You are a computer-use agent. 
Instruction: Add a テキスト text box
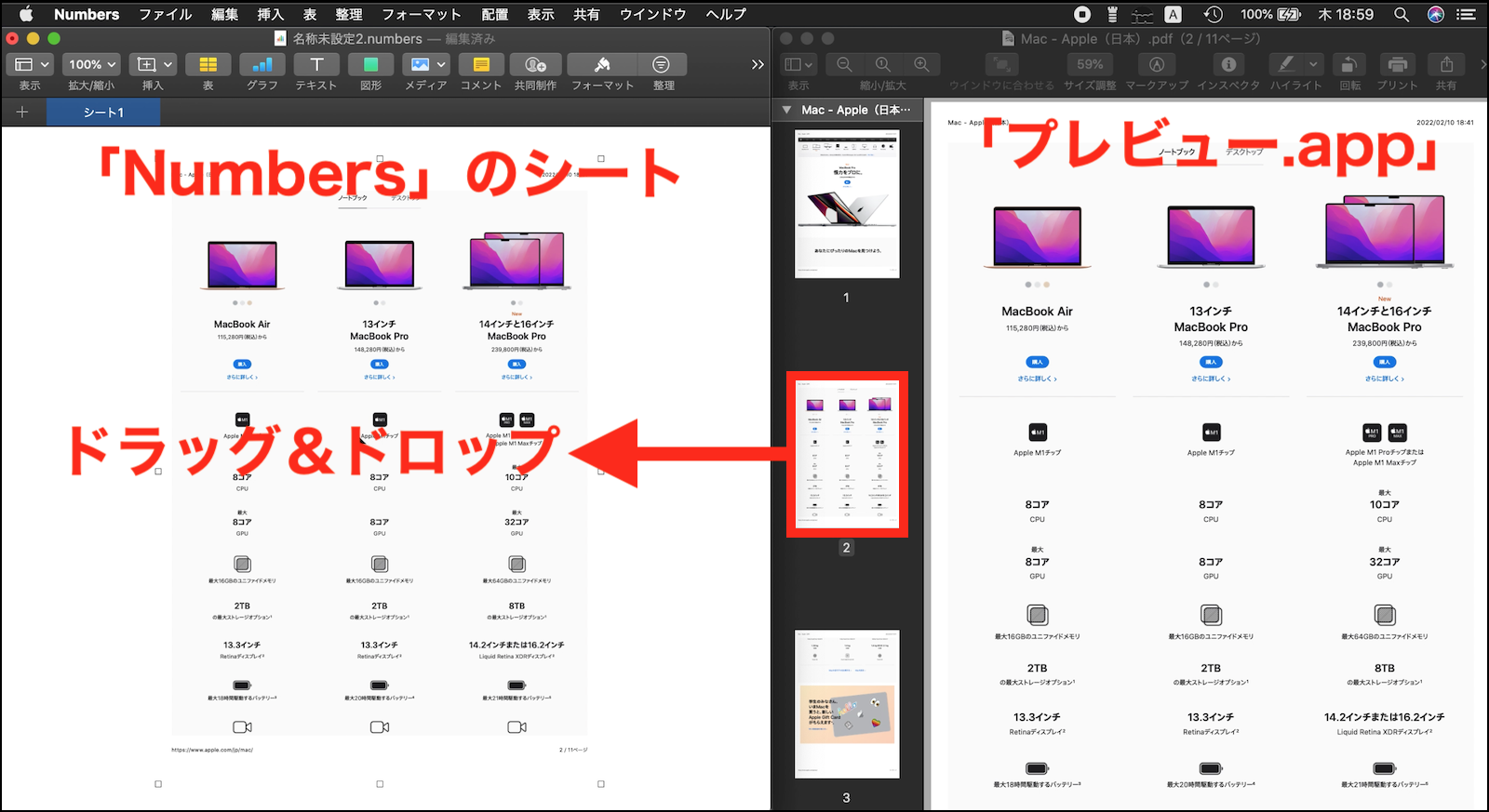click(x=316, y=64)
